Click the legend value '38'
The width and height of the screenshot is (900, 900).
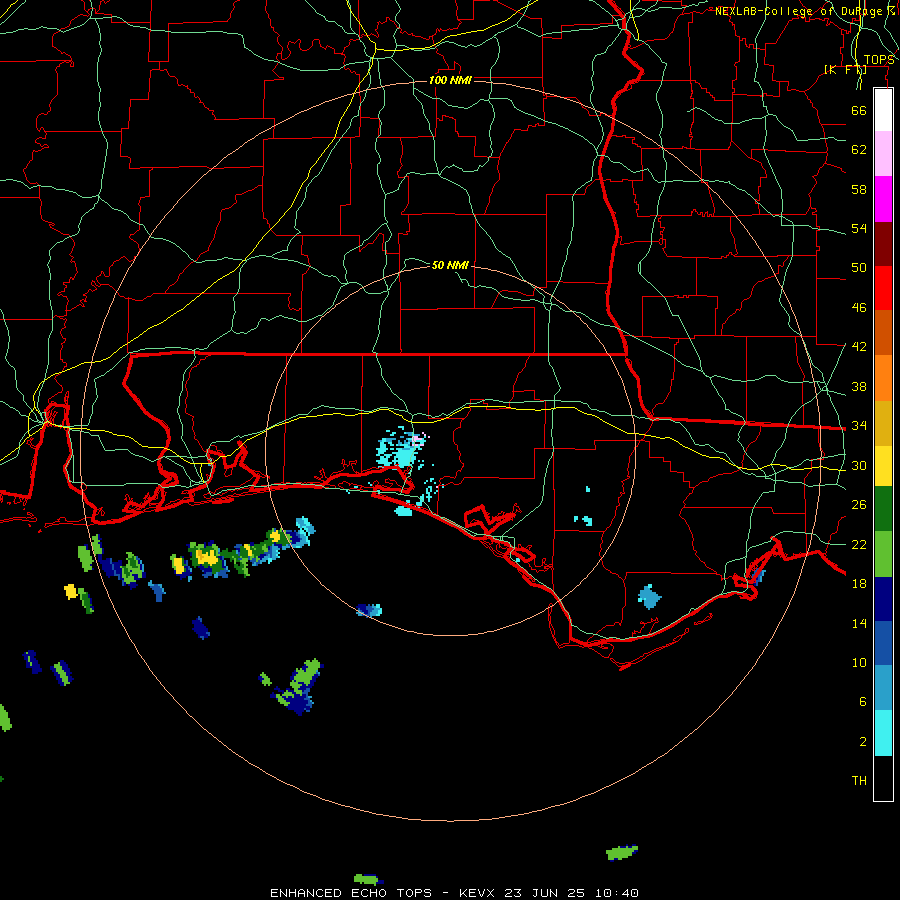(859, 386)
